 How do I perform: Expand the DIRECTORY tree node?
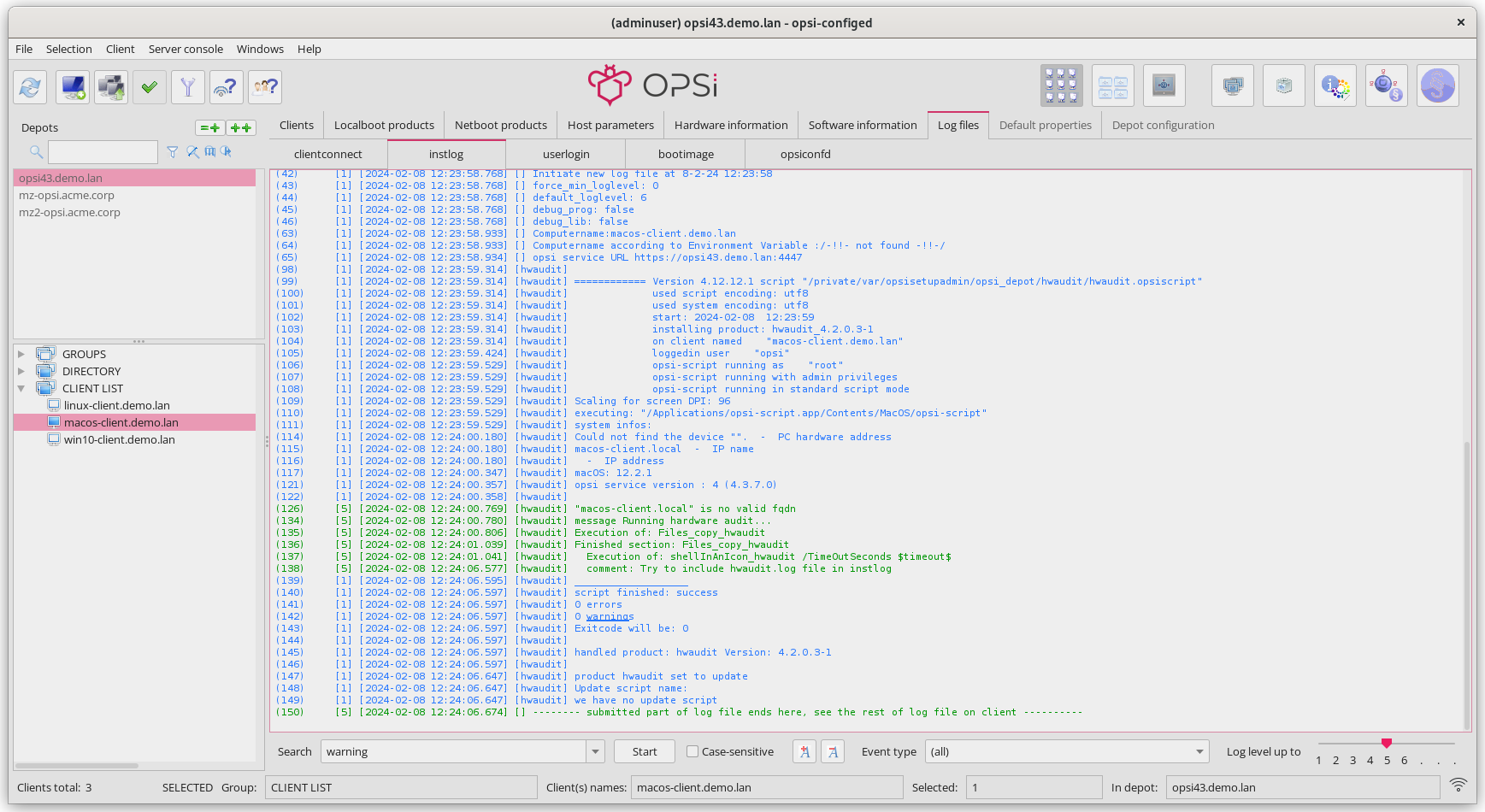pyautogui.click(x=21, y=371)
